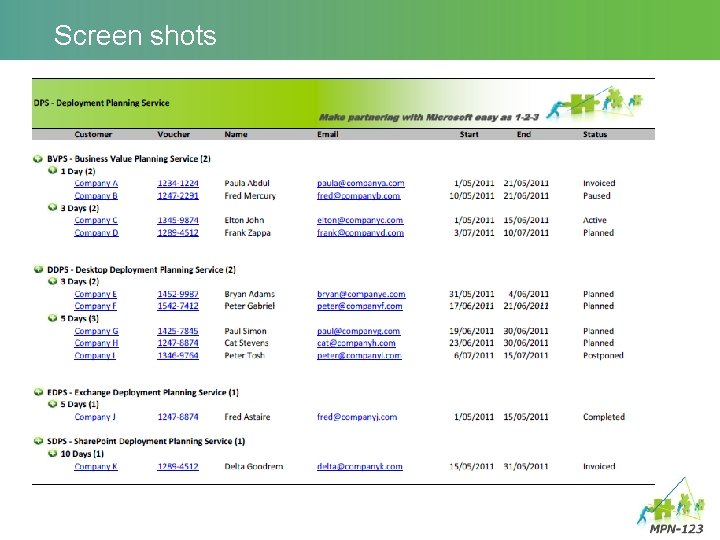Open the Company A customer link
Image resolution: width=720 pixels, height=540 pixels.
[x=96, y=183]
